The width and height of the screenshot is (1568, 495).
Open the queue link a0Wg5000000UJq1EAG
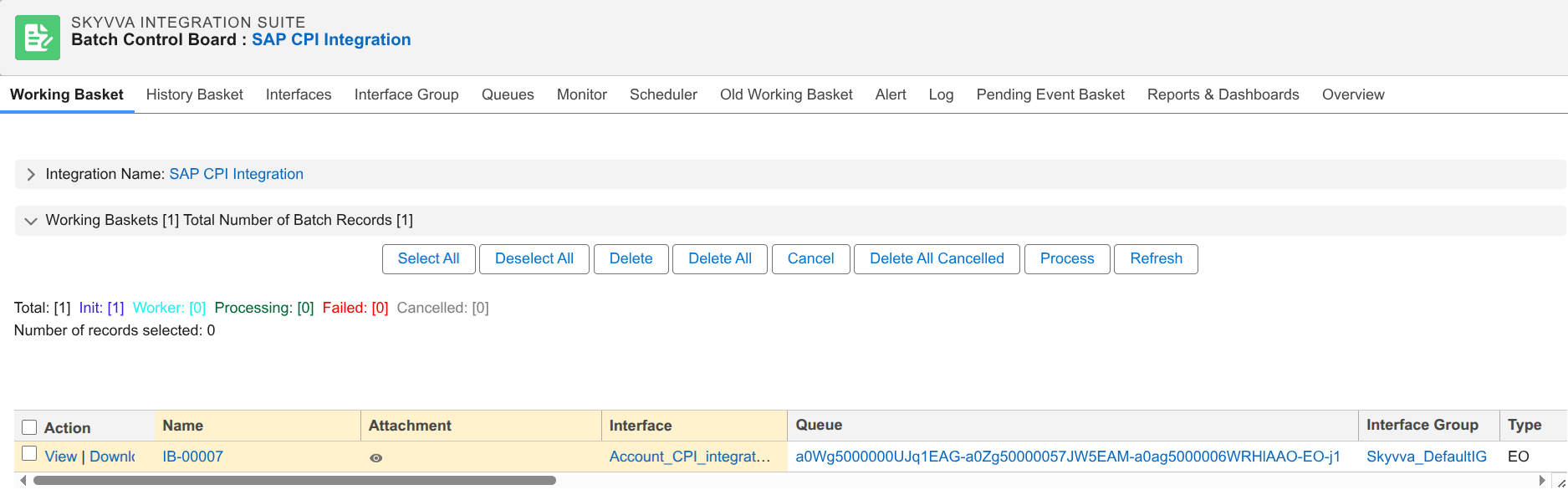point(1068,457)
